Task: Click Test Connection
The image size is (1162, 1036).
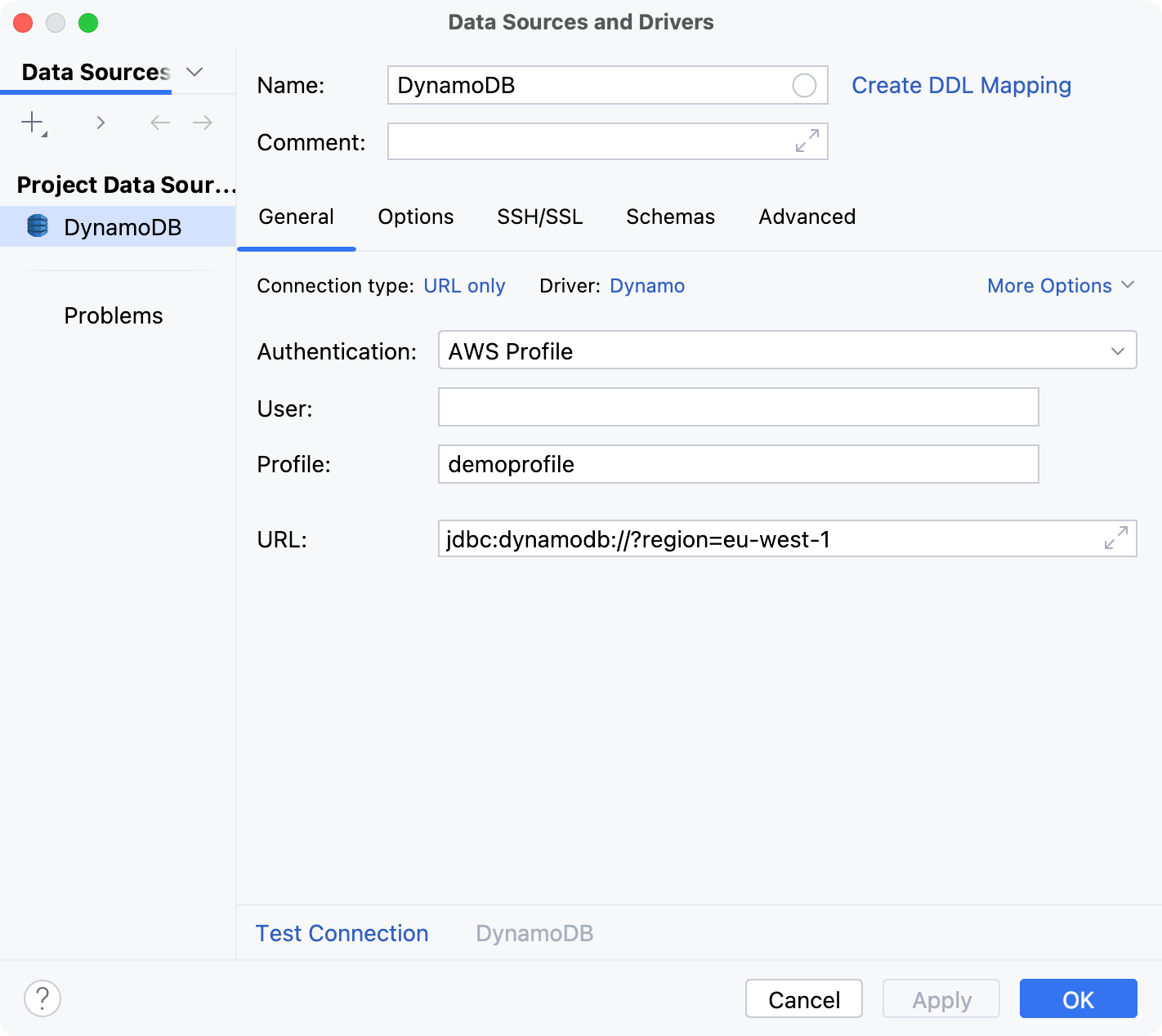Action: click(342, 933)
